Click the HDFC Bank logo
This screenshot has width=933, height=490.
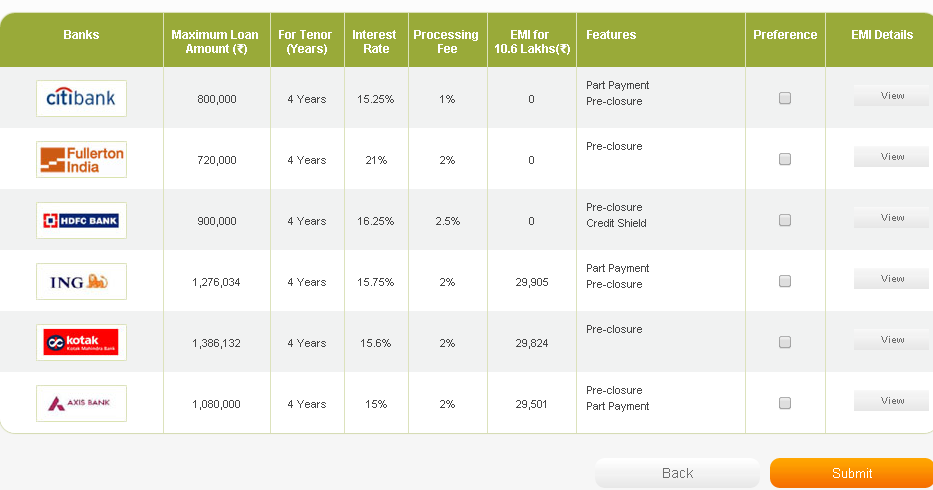click(81, 220)
